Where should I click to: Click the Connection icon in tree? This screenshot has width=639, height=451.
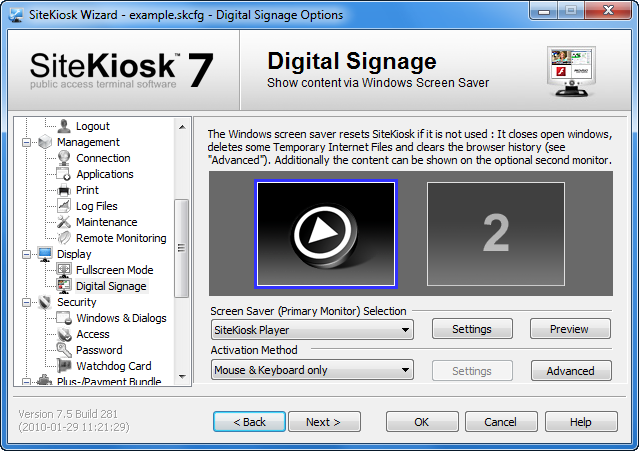tap(64, 158)
